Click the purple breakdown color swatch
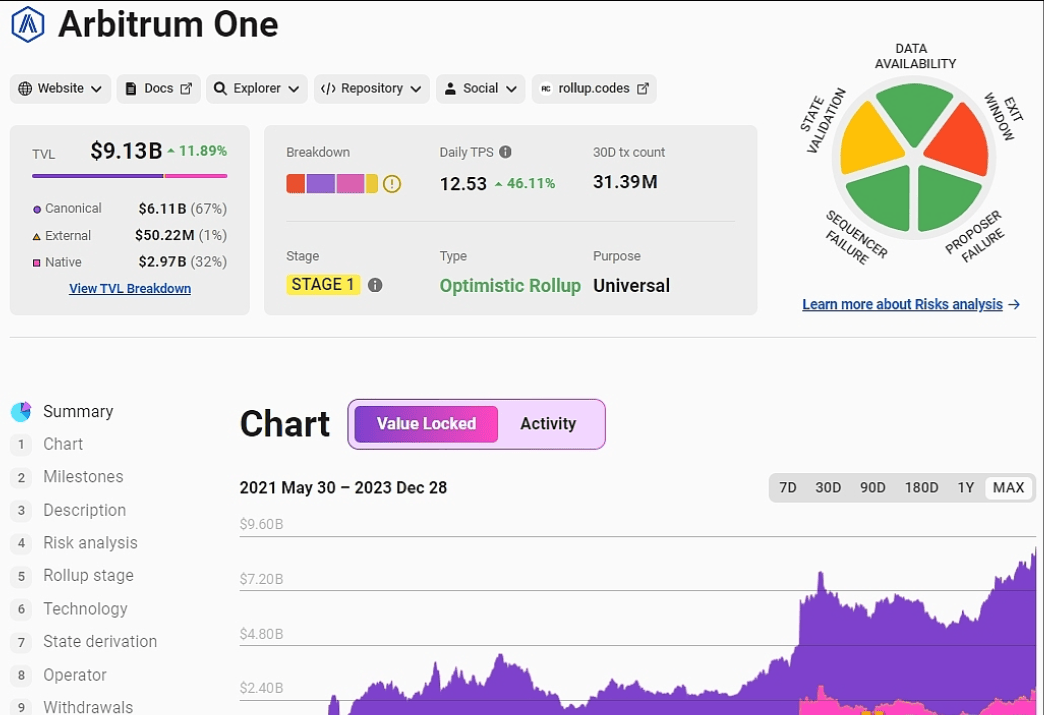 320,183
